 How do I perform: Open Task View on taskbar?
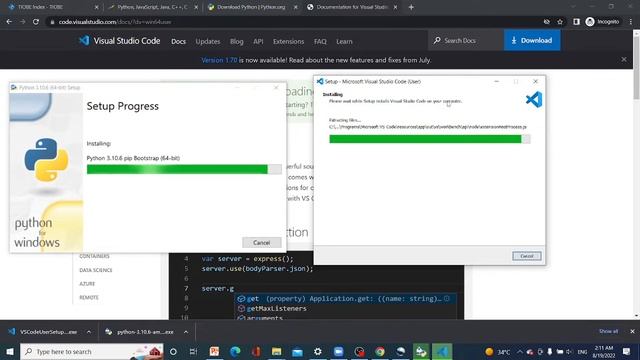click(x=193, y=351)
